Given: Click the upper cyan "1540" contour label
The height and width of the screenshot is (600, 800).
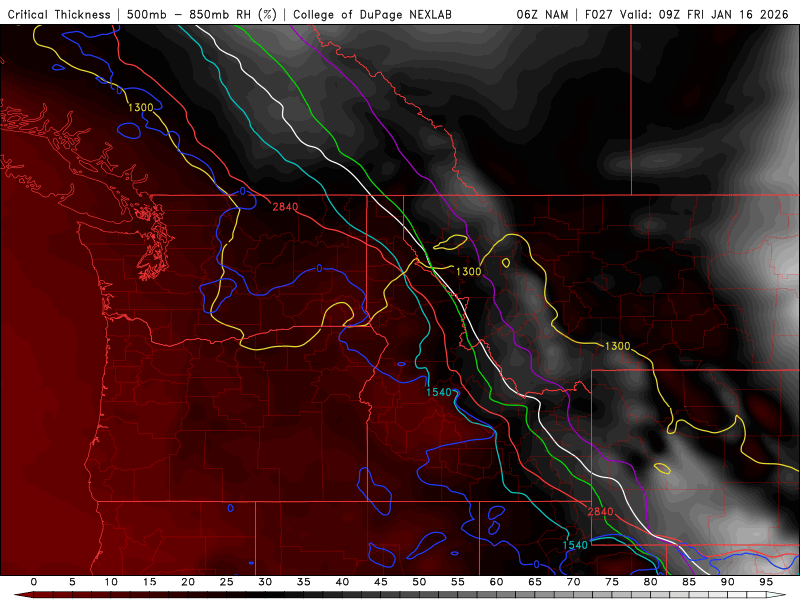Looking at the screenshot, I should pyautogui.click(x=439, y=392).
